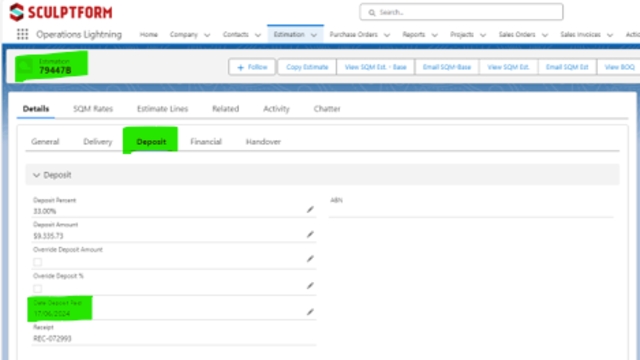Open the Deposit sub-tab
Viewport: 640px width, 360px height.
point(151,142)
